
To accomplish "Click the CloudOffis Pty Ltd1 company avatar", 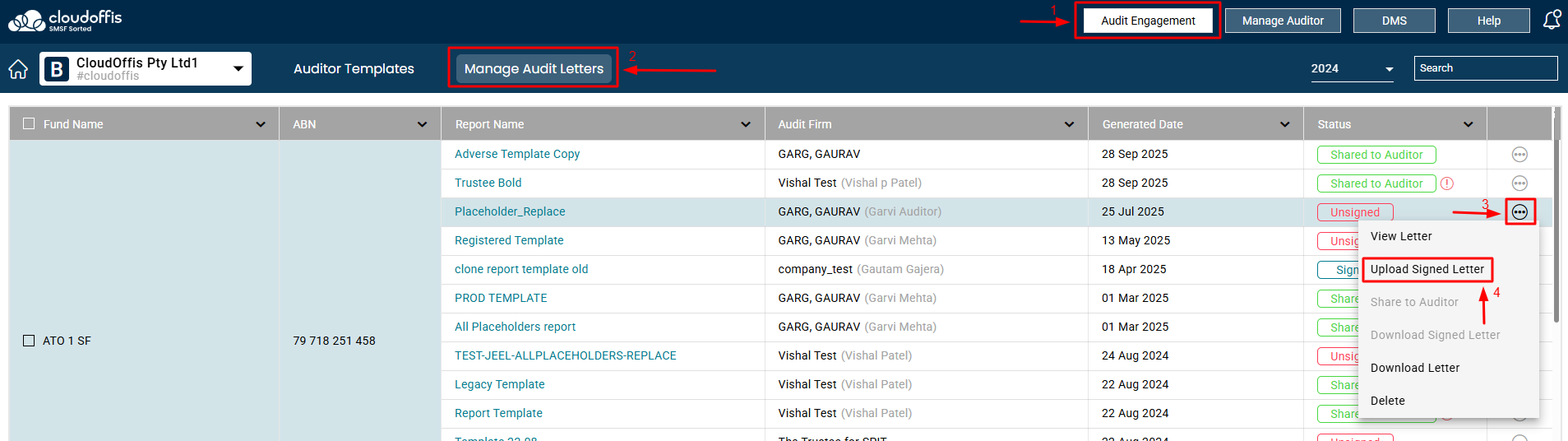I will [57, 69].
